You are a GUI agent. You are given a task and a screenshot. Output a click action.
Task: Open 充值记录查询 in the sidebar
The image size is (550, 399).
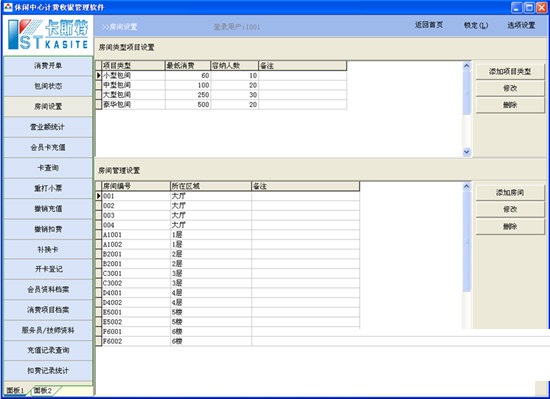pyautogui.click(x=48, y=350)
